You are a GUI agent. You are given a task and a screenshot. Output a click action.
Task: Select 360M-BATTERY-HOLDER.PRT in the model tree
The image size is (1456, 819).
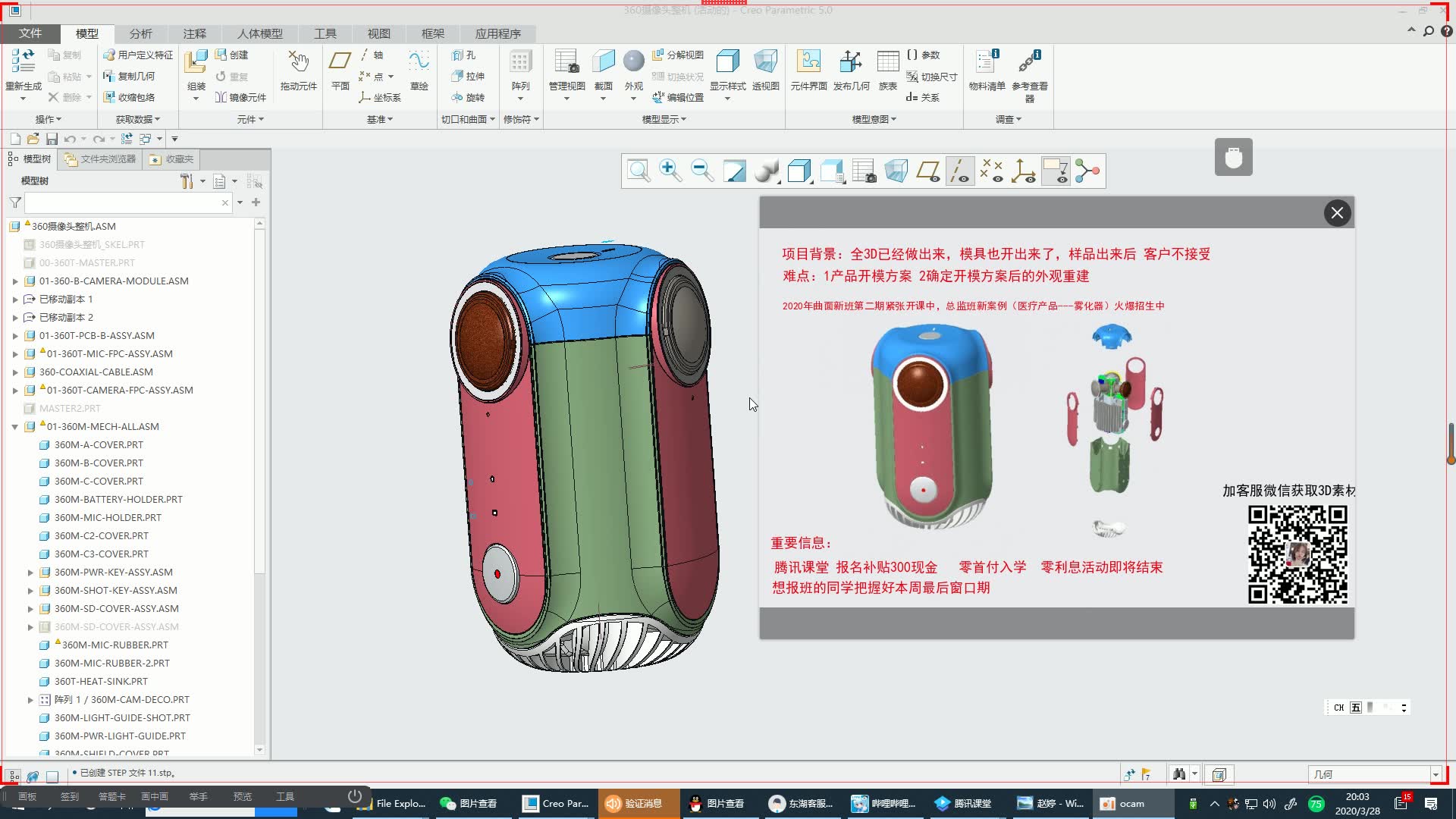point(118,500)
